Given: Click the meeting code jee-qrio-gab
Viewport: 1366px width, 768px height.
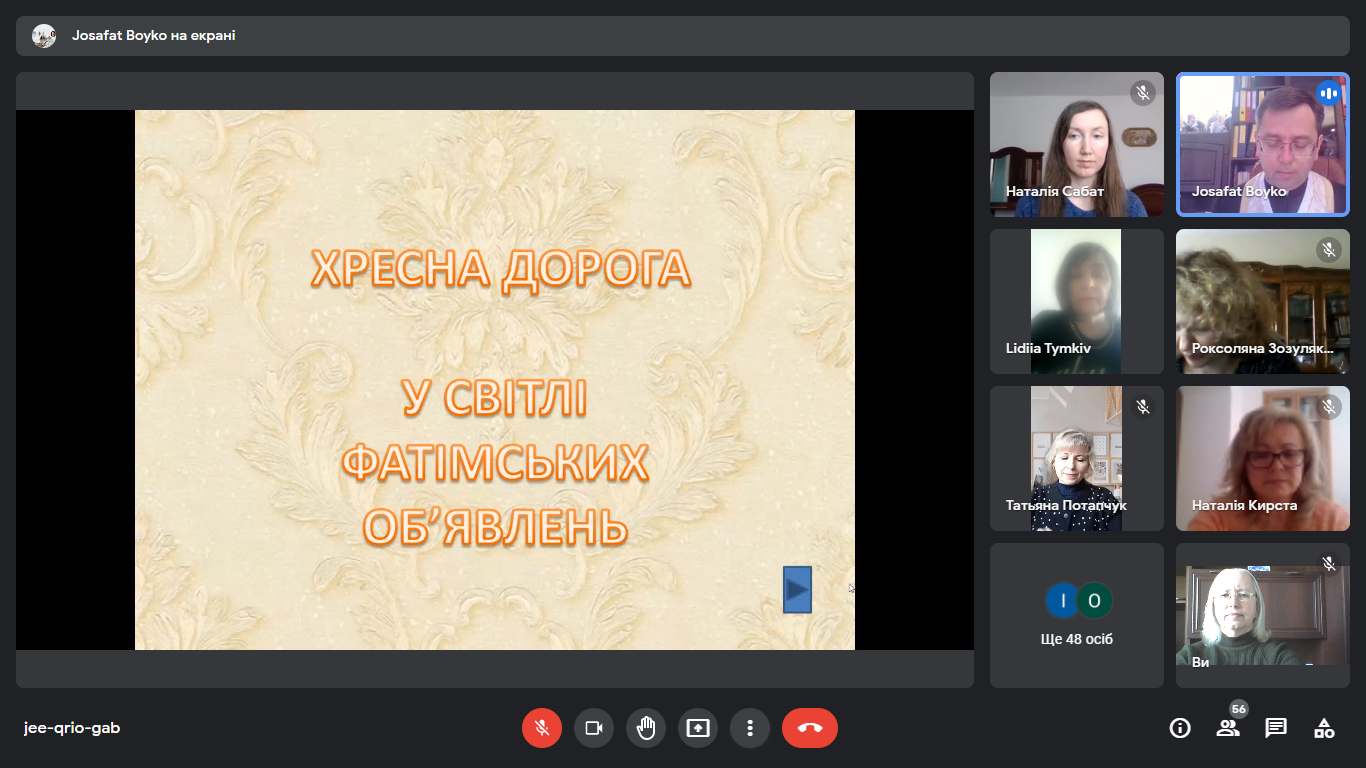Looking at the screenshot, I should point(72,728).
